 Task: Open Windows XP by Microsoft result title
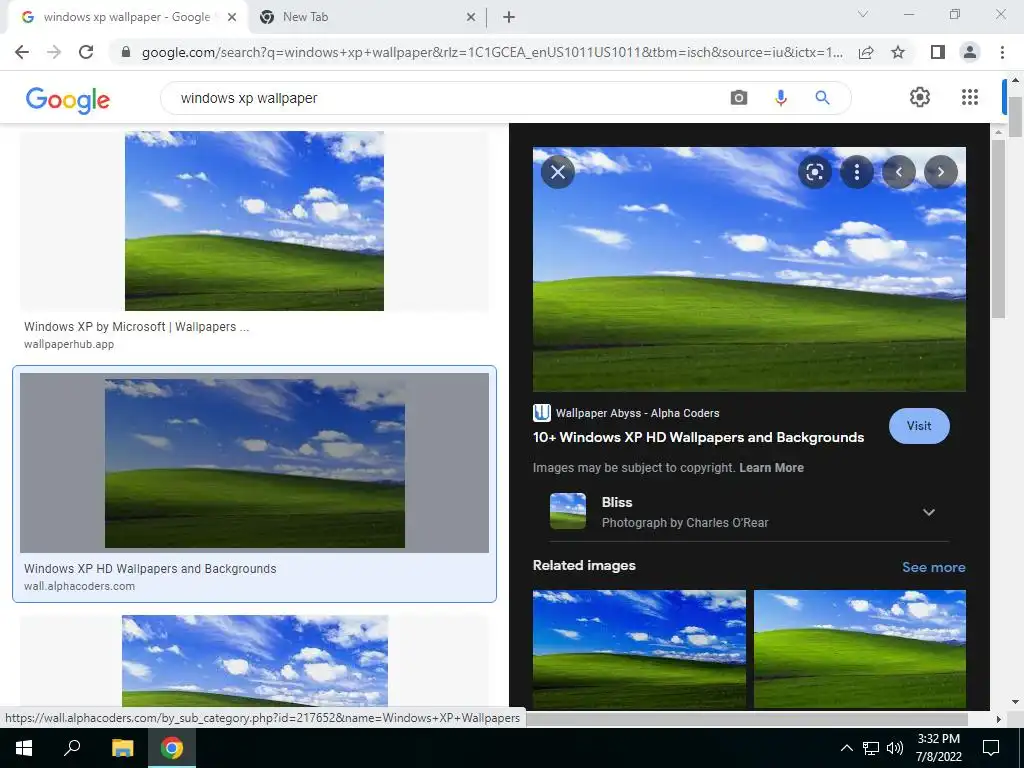click(136, 327)
